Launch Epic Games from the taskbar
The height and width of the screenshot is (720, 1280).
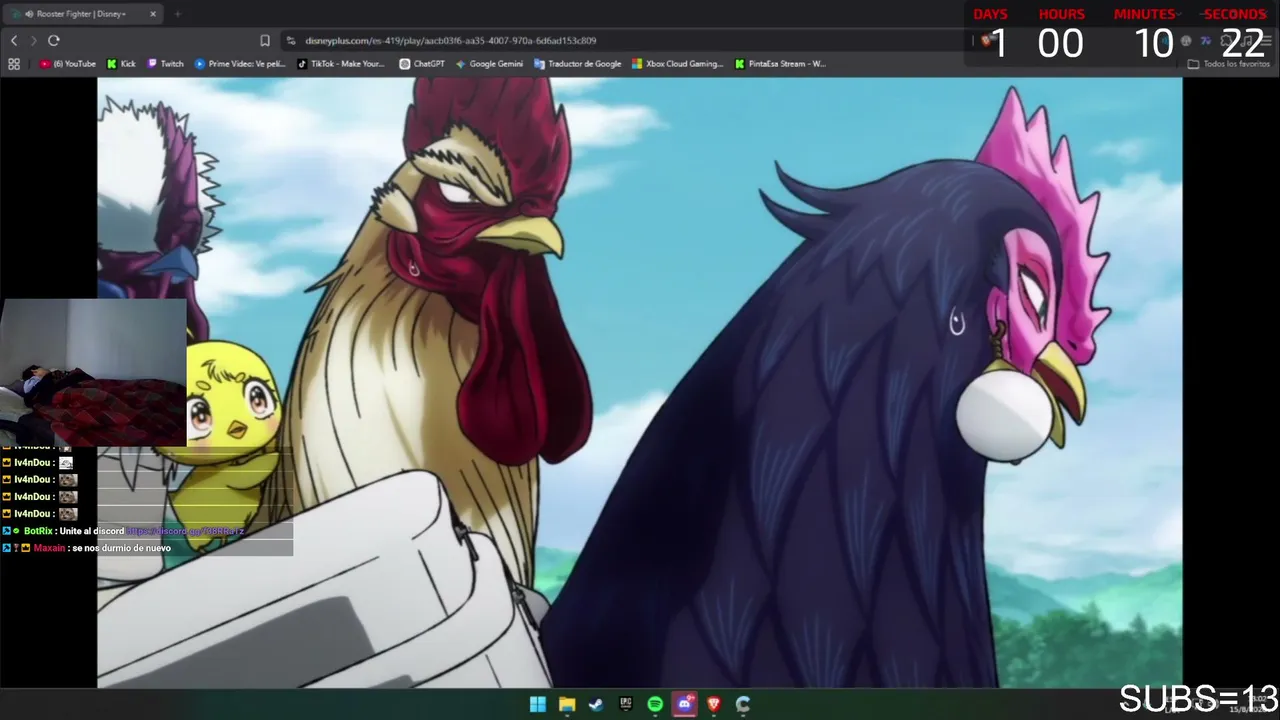coord(626,704)
